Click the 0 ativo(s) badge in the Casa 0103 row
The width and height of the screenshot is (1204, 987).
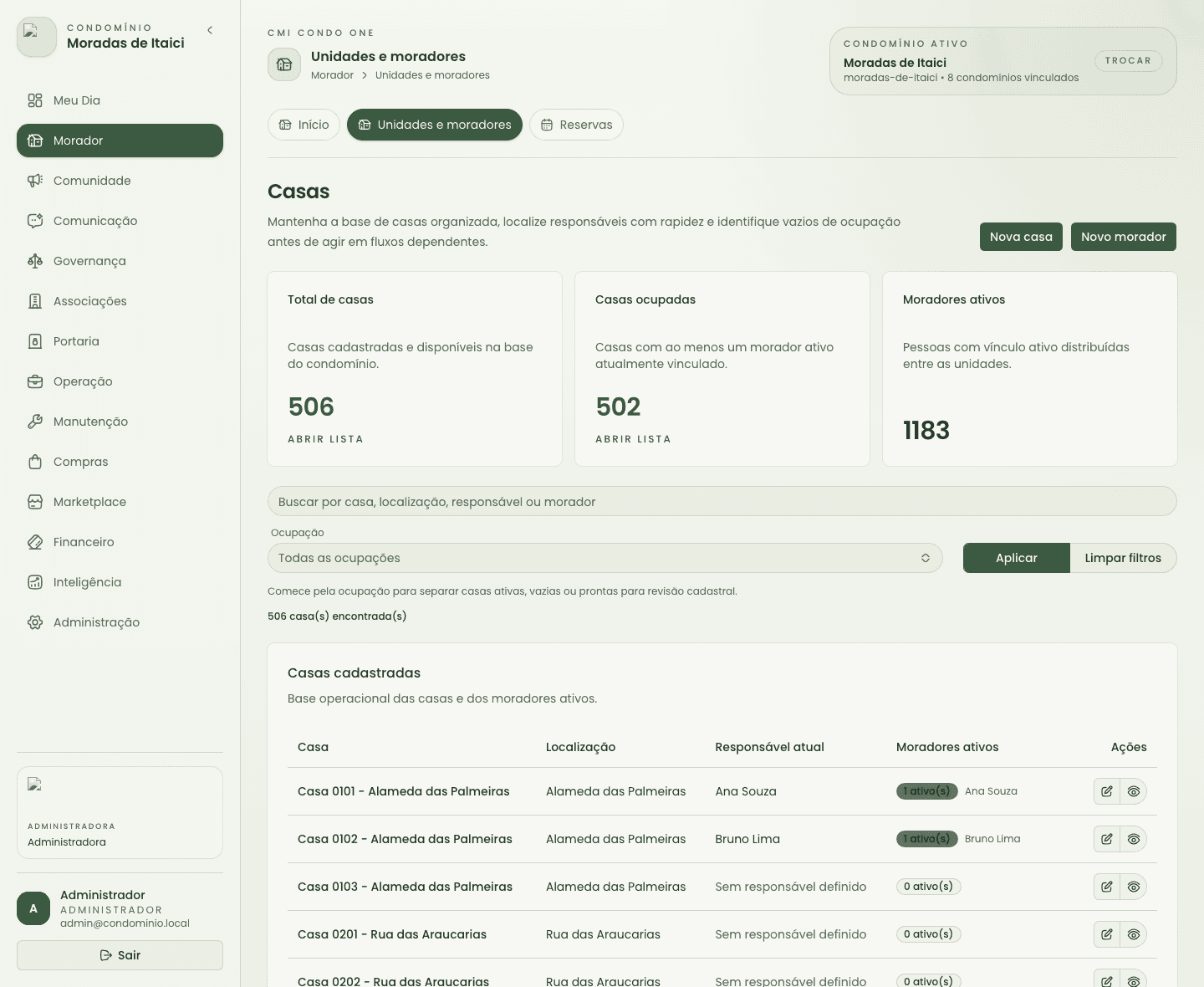(929, 887)
